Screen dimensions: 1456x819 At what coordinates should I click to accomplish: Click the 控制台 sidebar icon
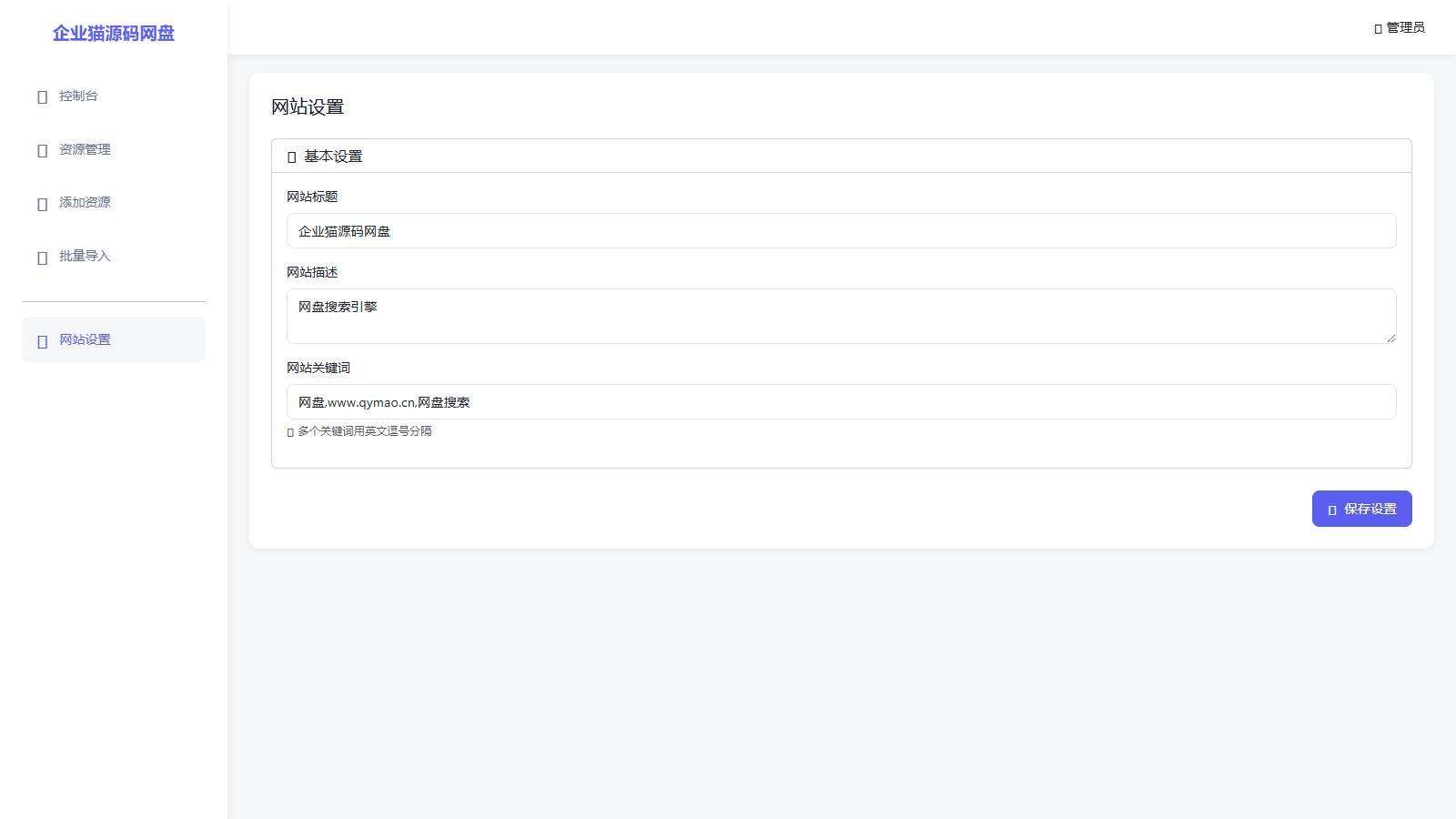42,96
